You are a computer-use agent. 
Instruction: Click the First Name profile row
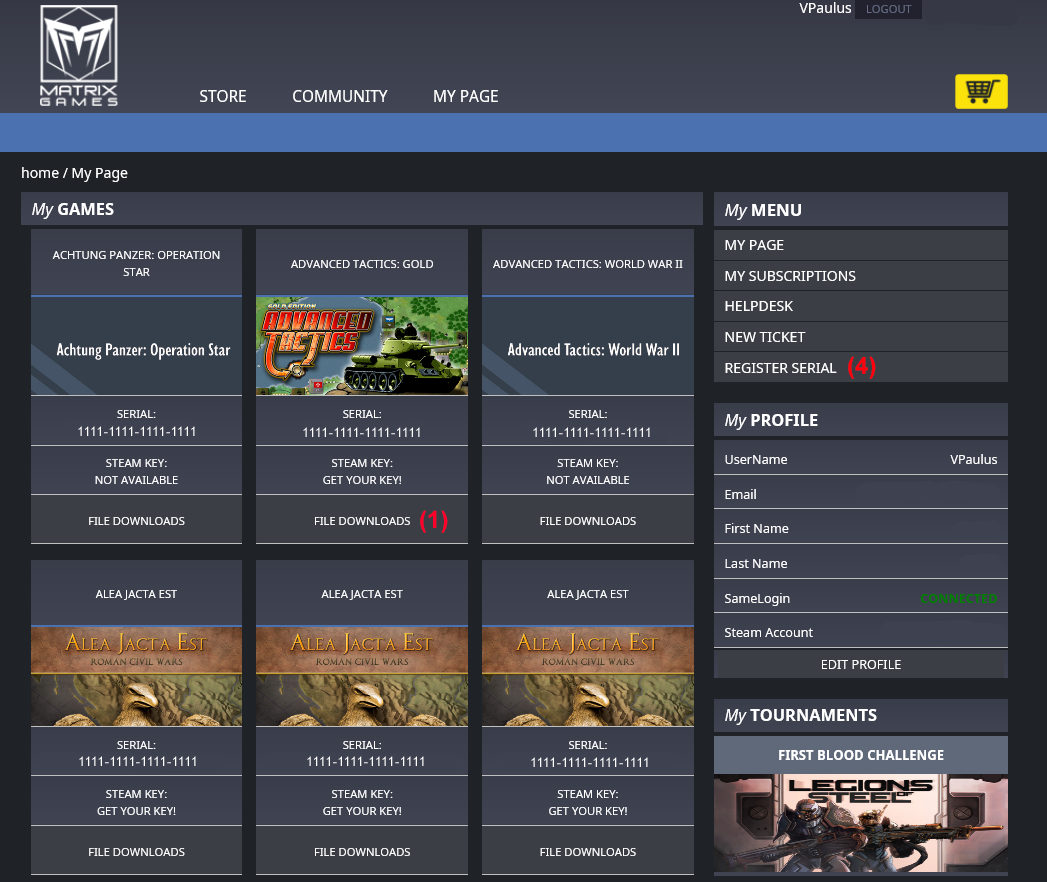pyautogui.click(x=861, y=528)
